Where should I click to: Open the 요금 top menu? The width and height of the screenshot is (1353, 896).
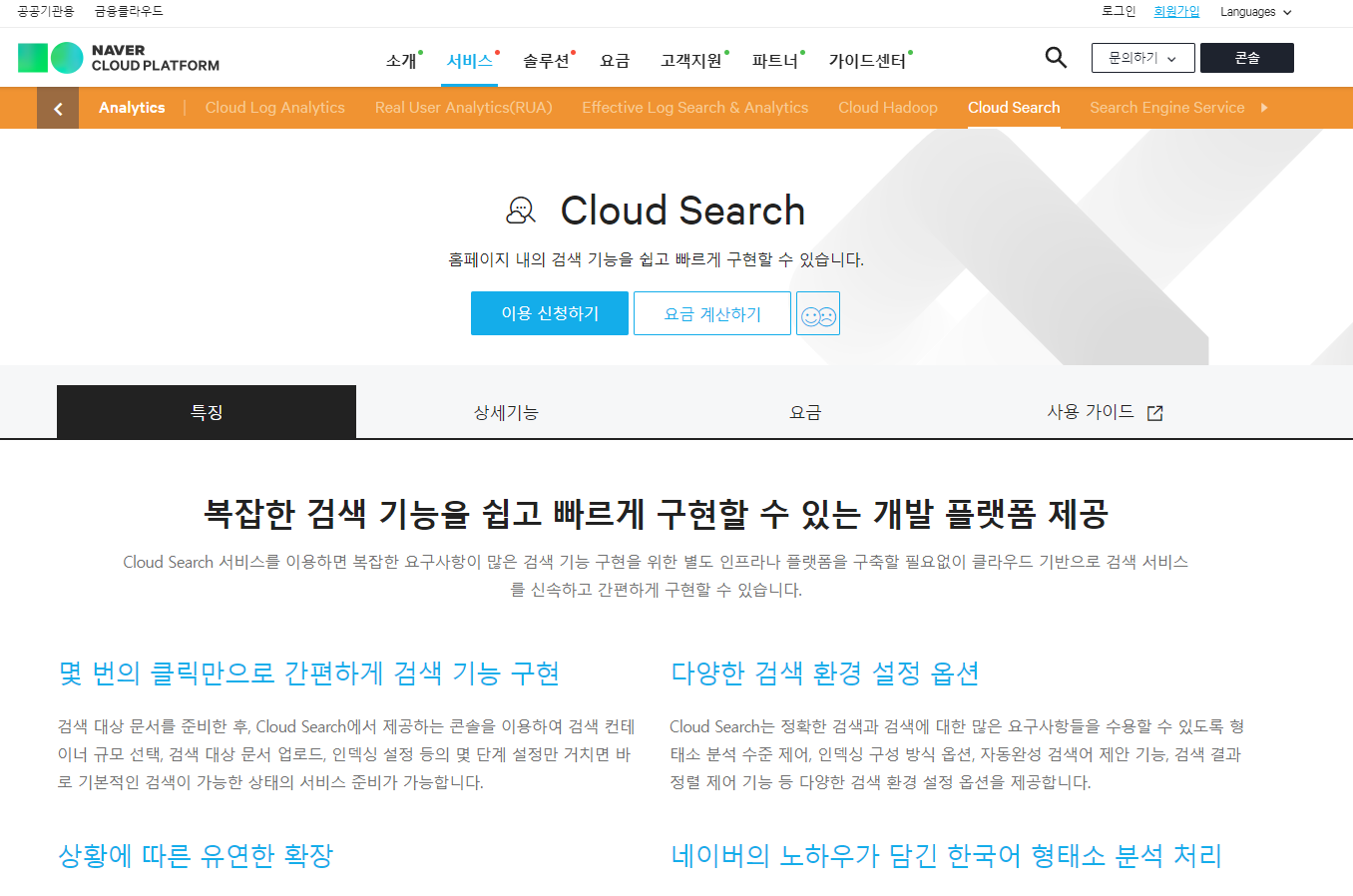pos(615,61)
